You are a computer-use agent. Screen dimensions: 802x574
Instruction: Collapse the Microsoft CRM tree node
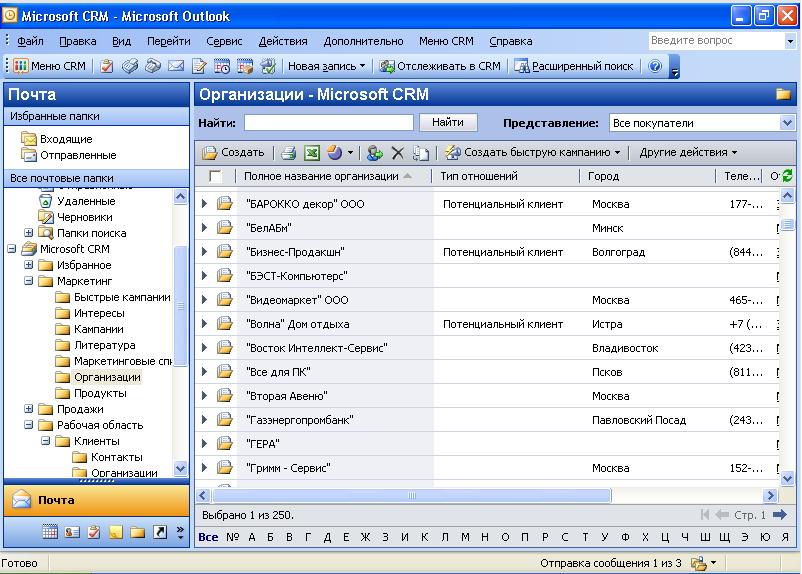coord(12,249)
